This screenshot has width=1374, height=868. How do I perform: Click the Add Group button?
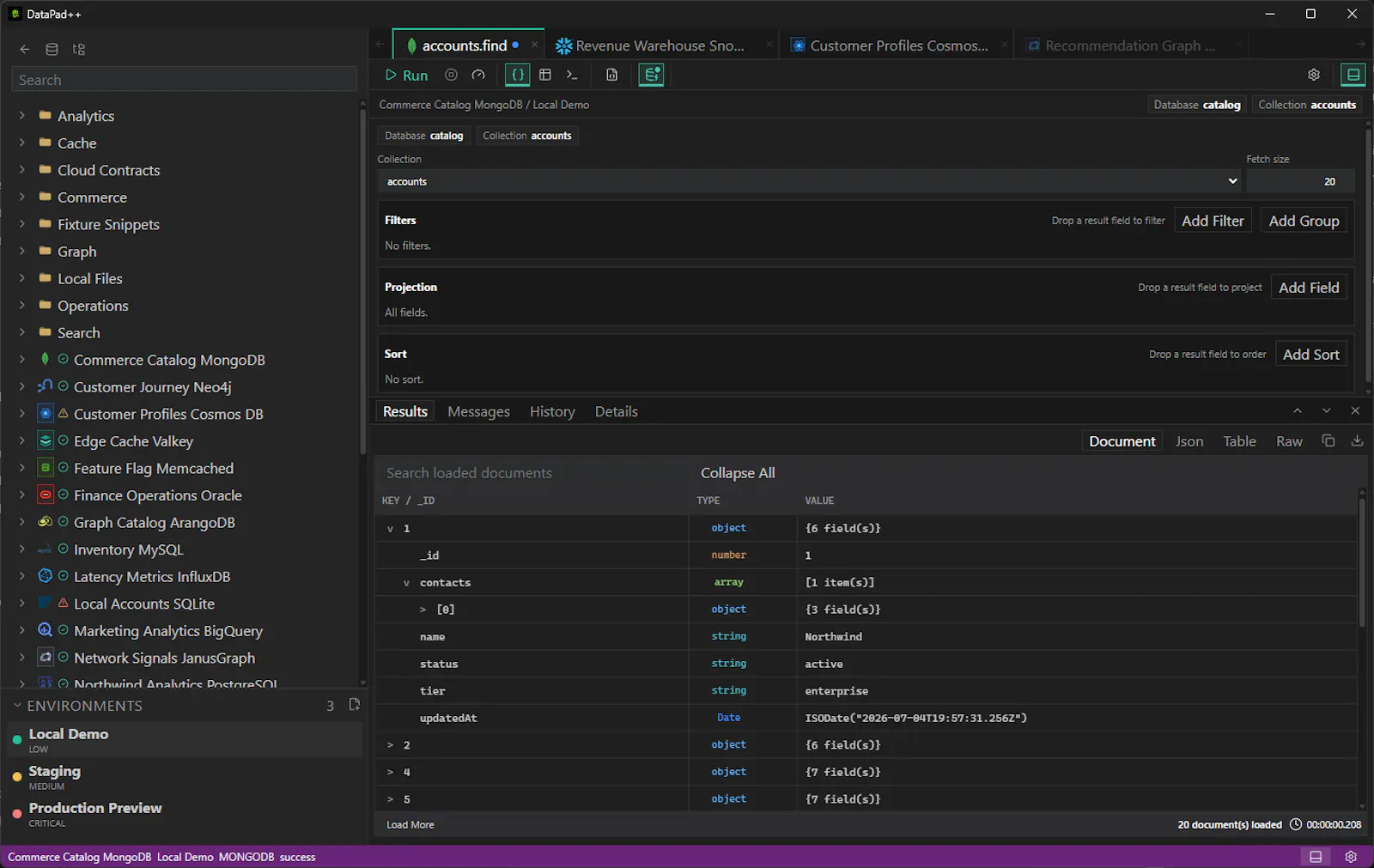tap(1304, 221)
